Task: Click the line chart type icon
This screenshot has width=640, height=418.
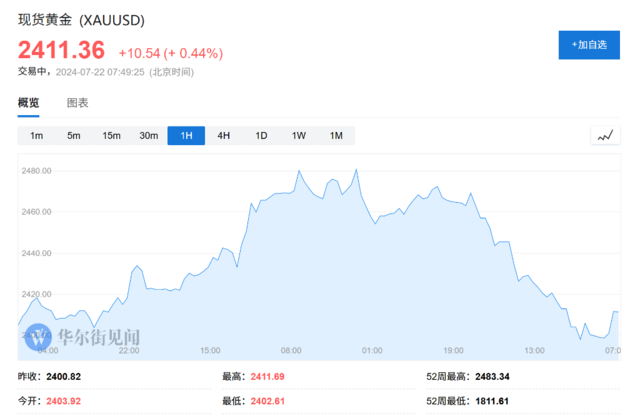Action: 605,136
